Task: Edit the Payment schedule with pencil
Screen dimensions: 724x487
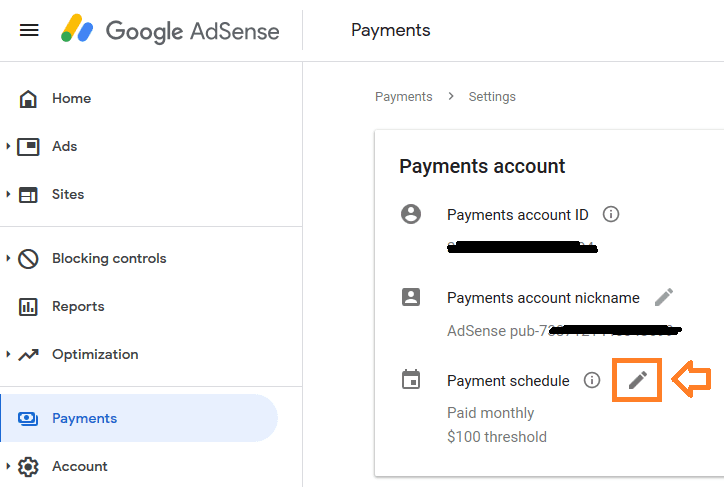Action: click(637, 380)
